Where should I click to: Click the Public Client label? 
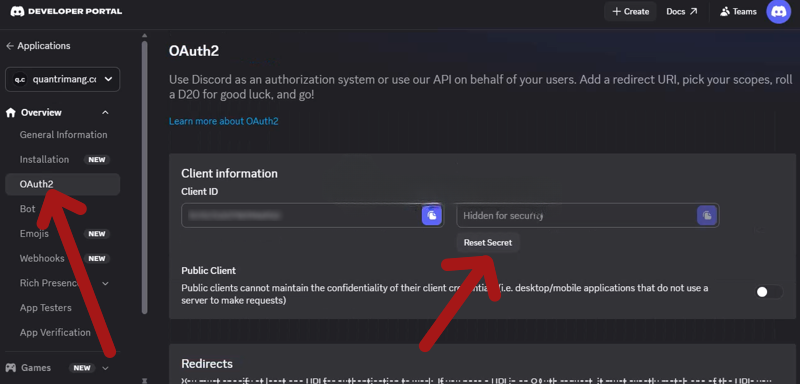(x=209, y=271)
